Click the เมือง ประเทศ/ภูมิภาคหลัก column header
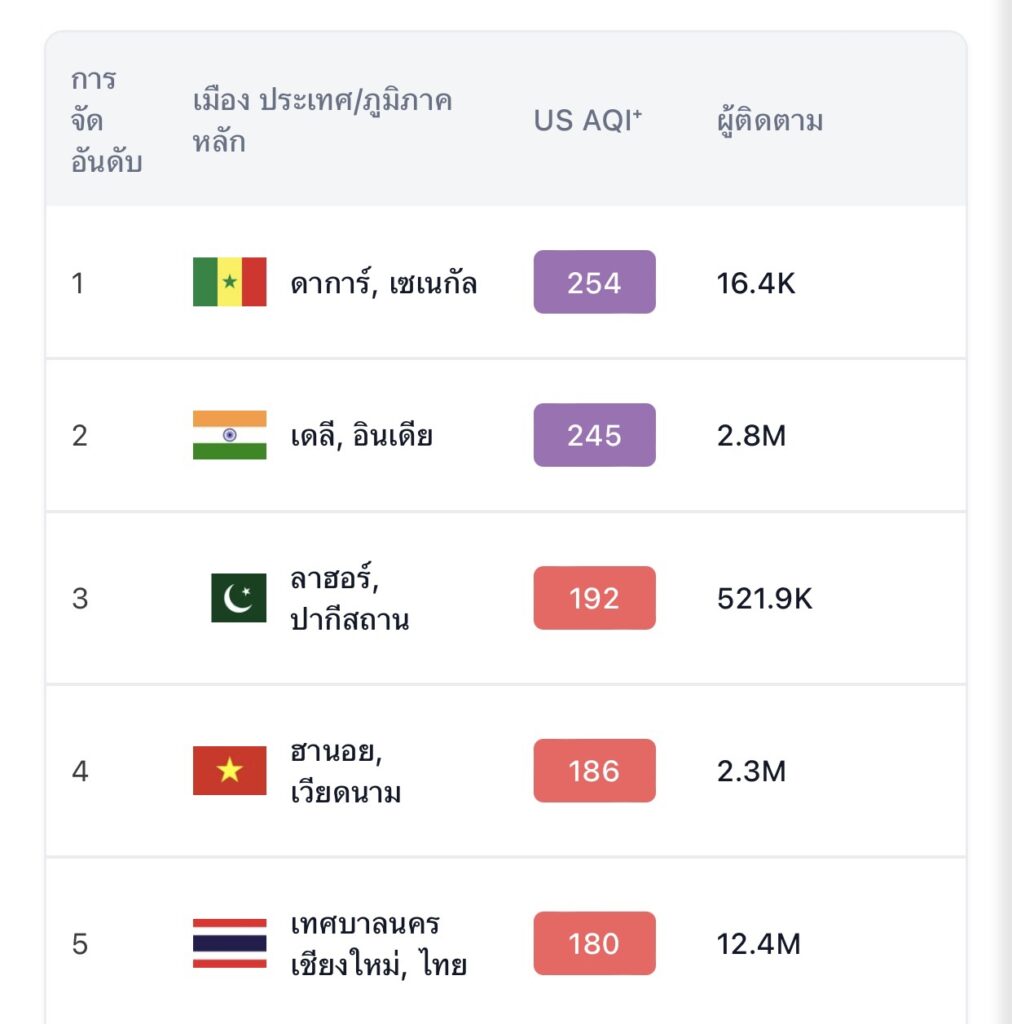1012x1024 pixels. point(322,121)
